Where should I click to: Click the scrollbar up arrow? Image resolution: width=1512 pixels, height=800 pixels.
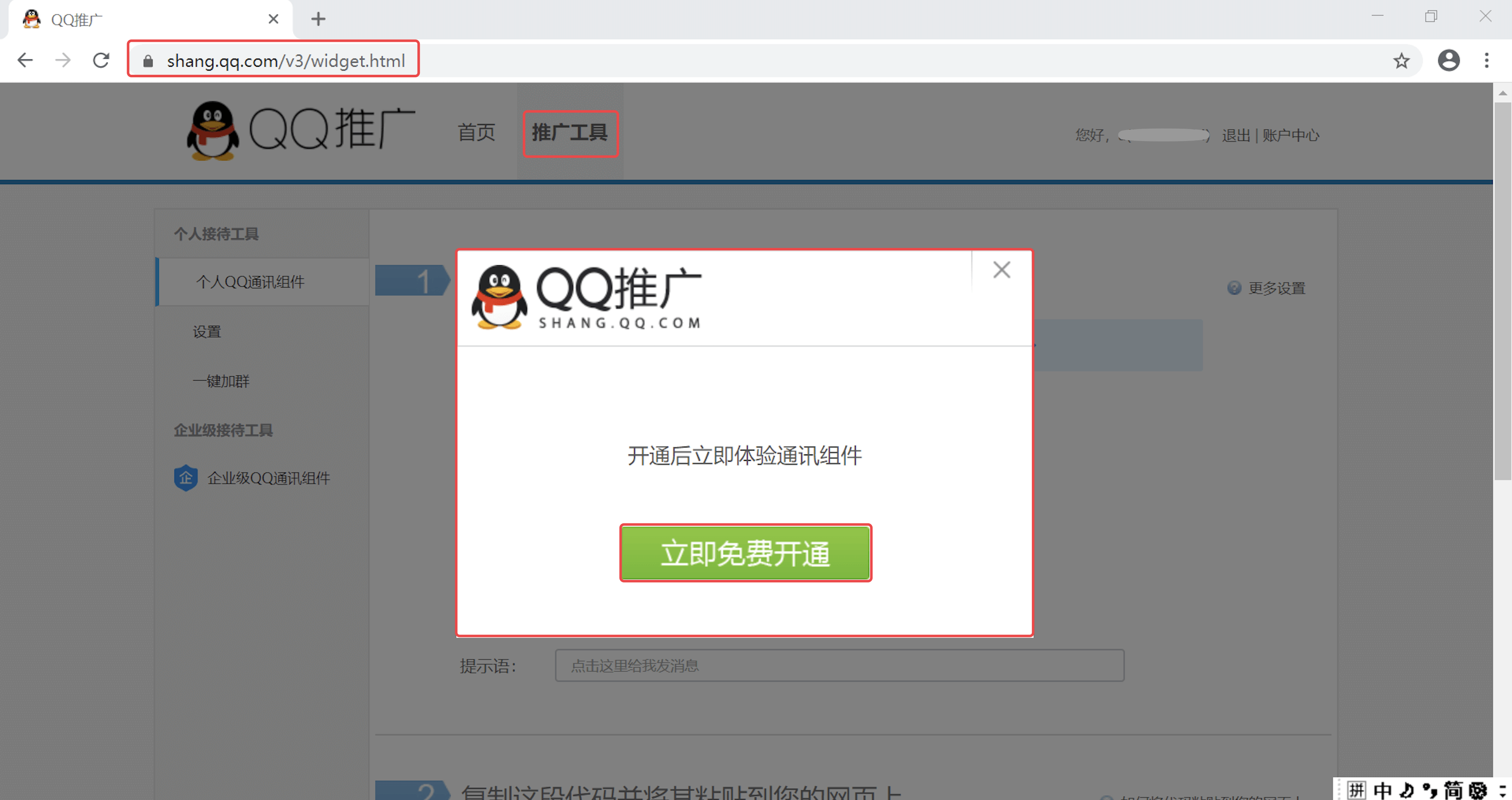[1502, 93]
